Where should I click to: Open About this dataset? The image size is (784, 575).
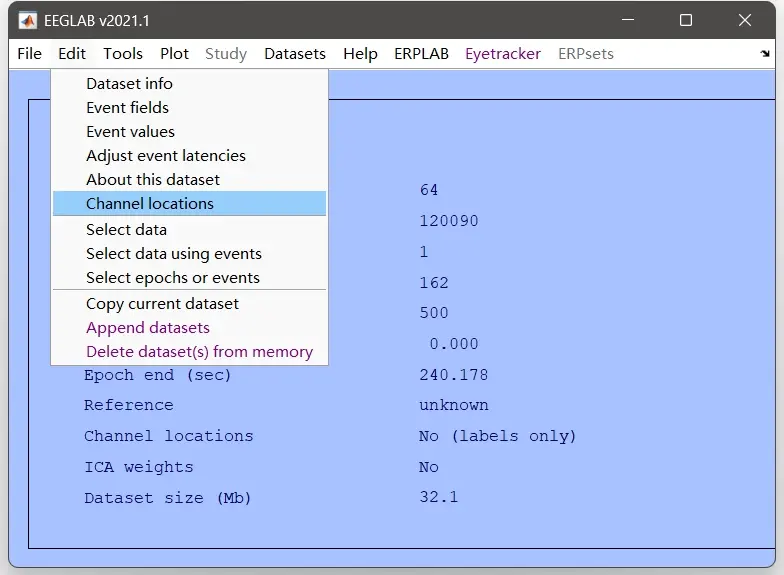click(x=190, y=180)
